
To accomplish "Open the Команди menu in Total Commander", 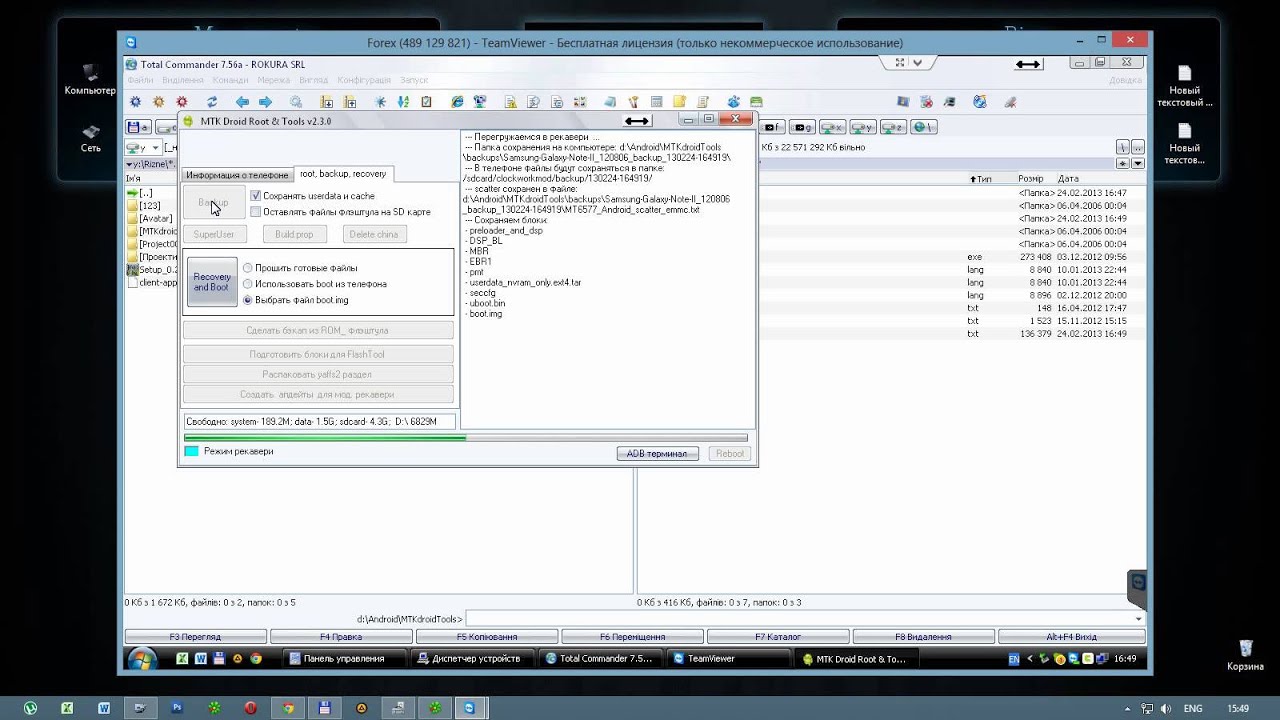I will pyautogui.click(x=230, y=80).
